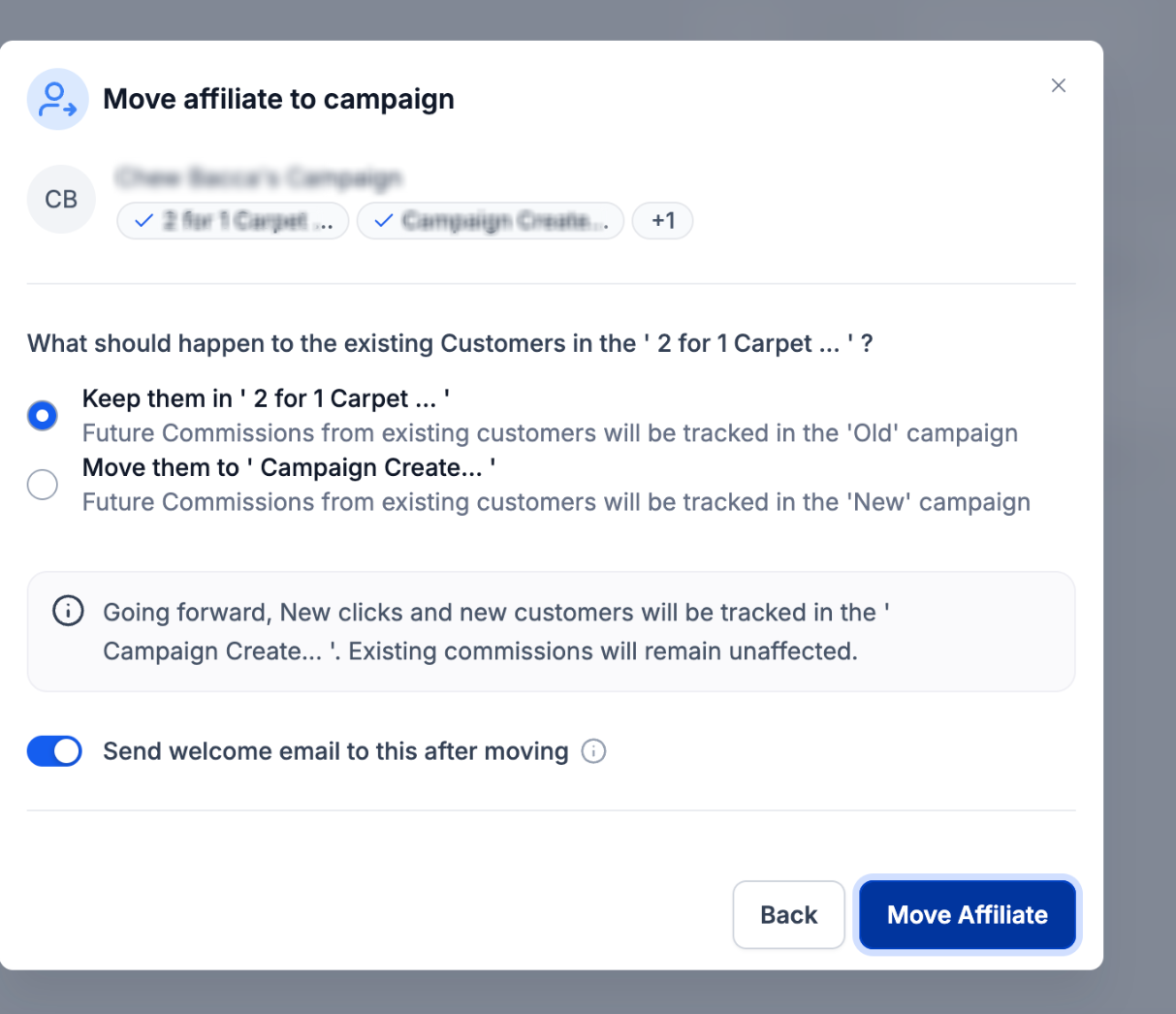Expand the +1 more campaigns chip
Viewport: 1176px width, 1014px height.
(663, 221)
